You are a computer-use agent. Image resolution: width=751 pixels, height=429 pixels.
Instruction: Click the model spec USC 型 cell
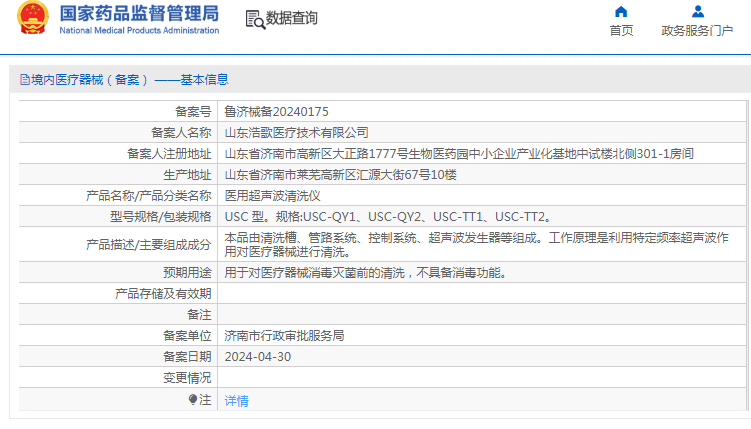[388, 217]
